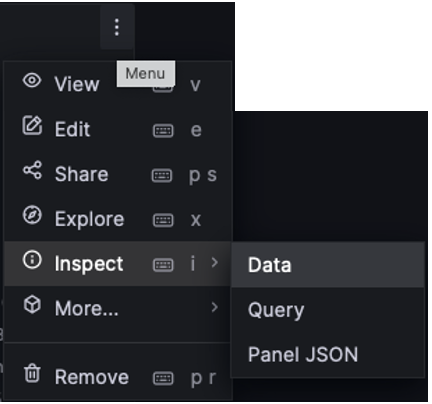Screen dimensions: 432x404
Task: Click the compass Explore icon
Action: tap(32, 215)
